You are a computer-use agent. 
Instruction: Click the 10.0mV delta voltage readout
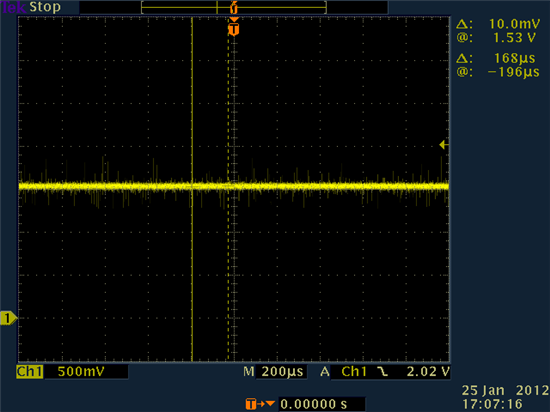point(514,24)
